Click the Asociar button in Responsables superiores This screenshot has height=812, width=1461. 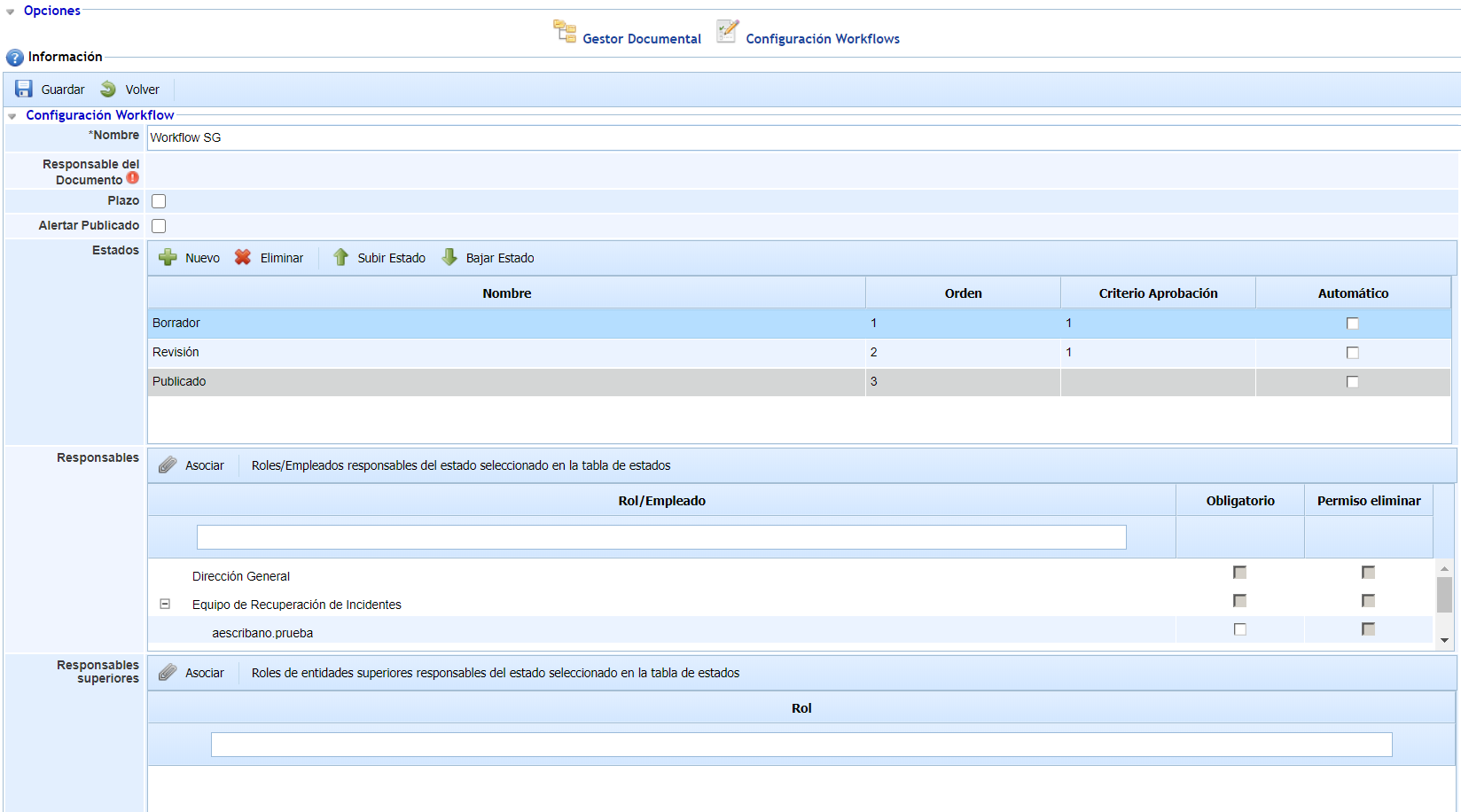192,673
